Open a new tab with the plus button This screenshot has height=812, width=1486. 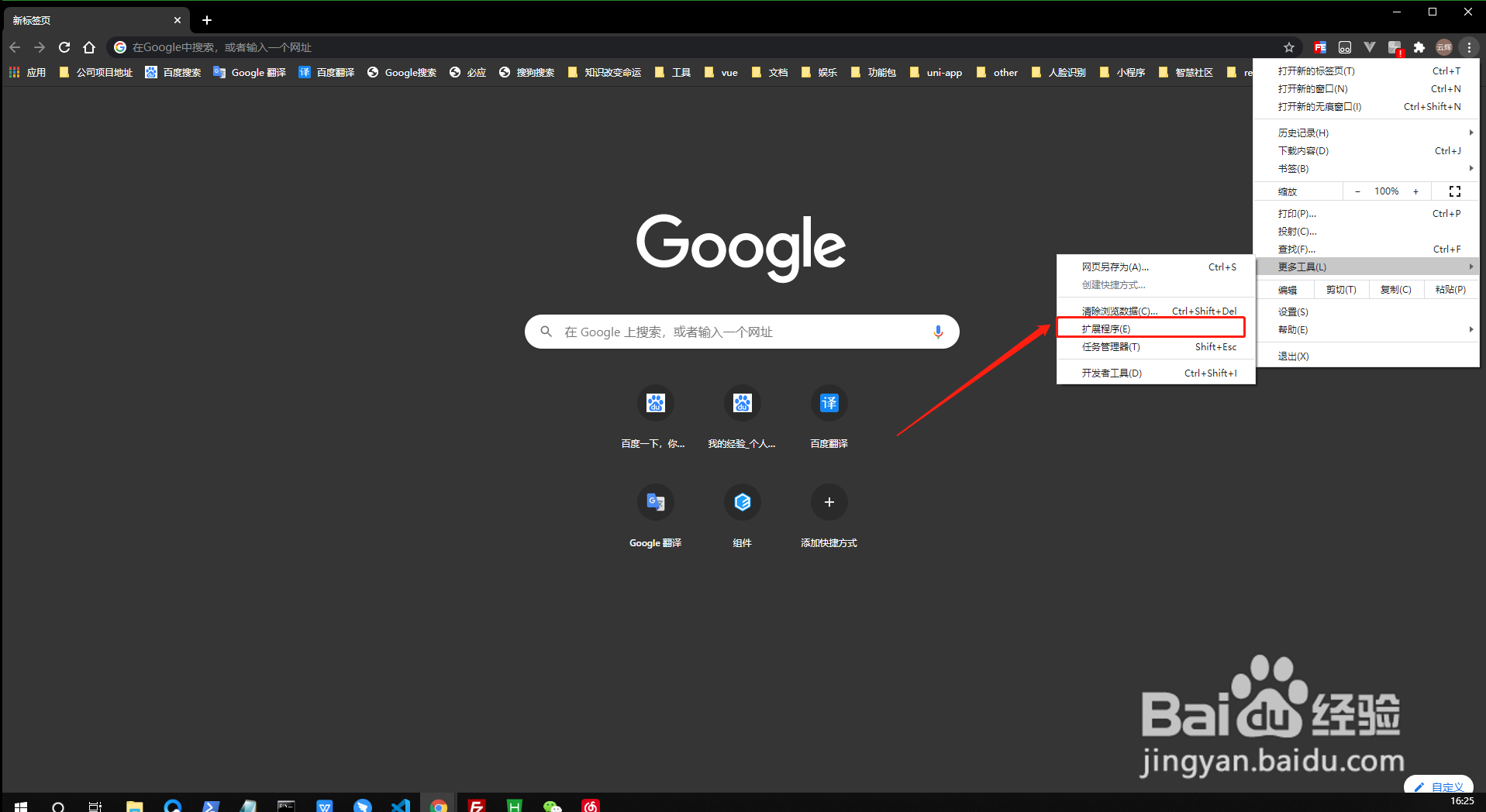click(x=207, y=20)
